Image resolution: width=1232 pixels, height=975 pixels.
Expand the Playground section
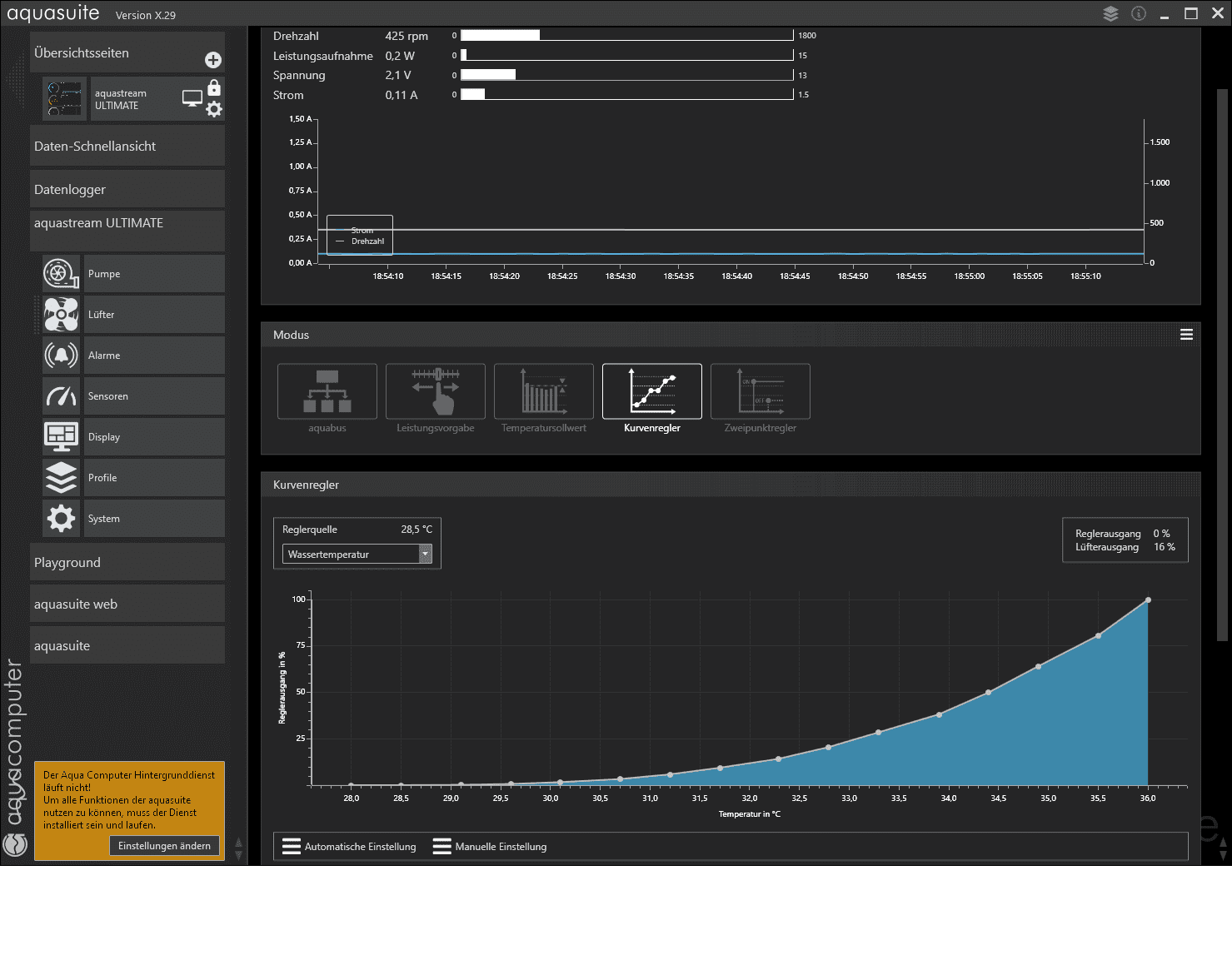click(127, 562)
